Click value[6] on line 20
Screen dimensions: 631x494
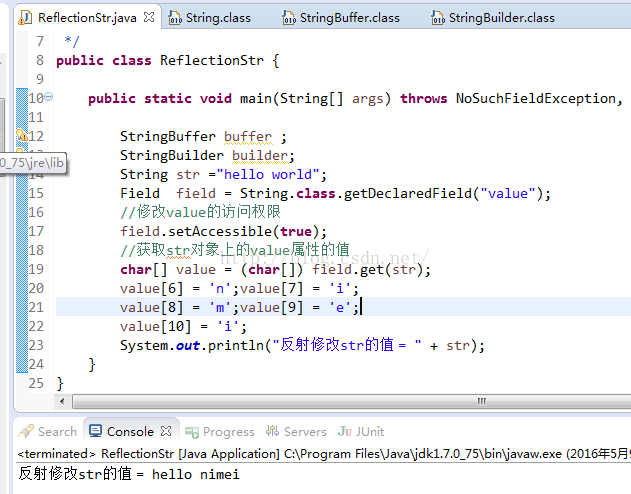pos(151,288)
